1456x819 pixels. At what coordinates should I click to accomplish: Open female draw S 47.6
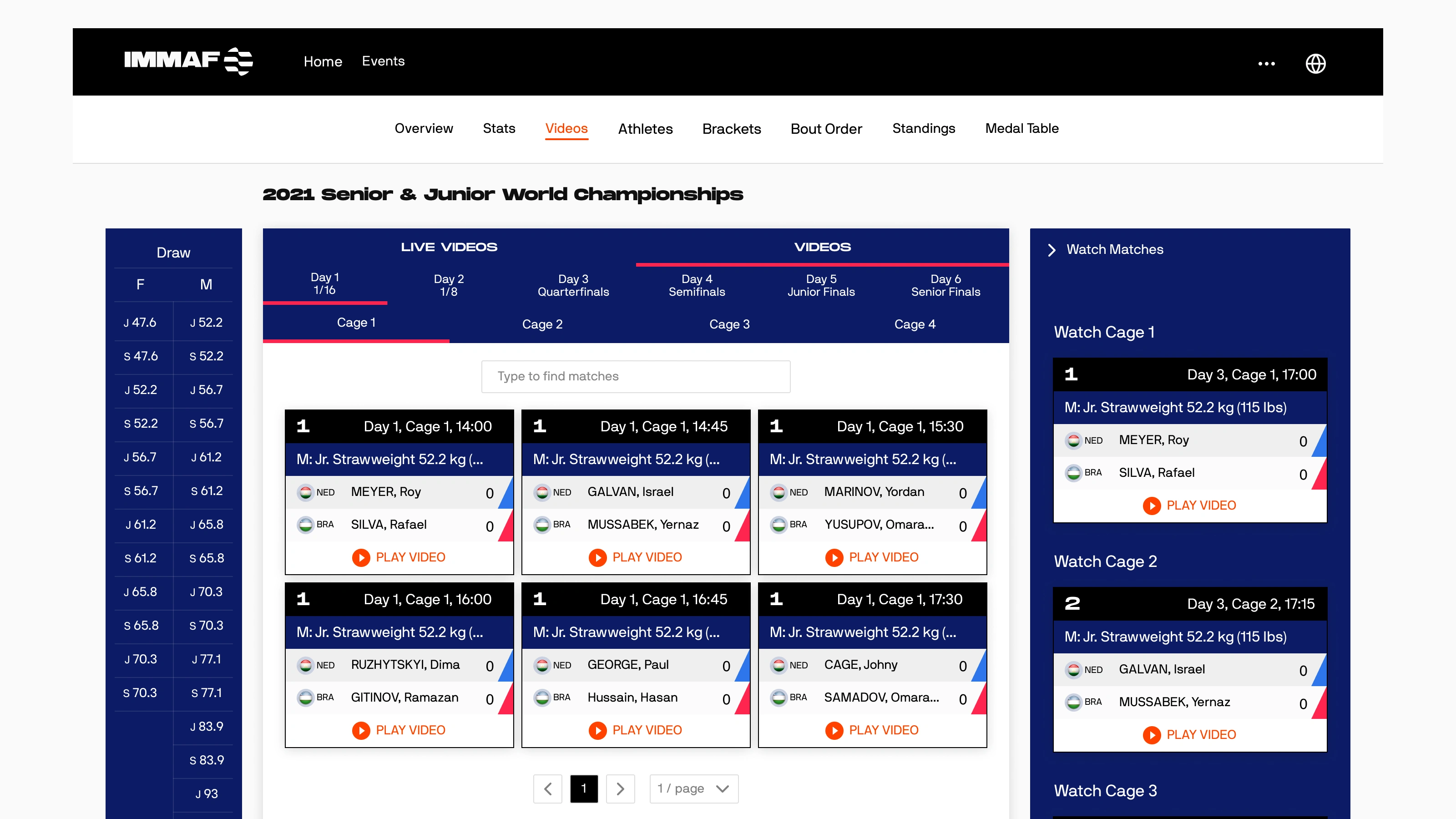(140, 356)
